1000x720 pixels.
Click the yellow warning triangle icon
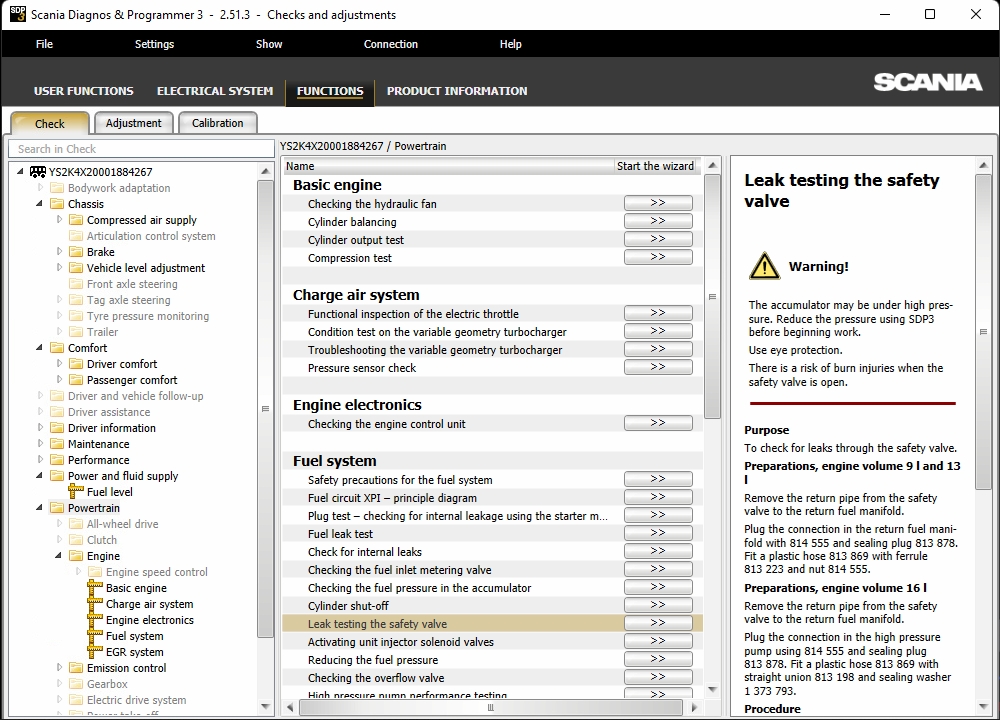point(764,266)
